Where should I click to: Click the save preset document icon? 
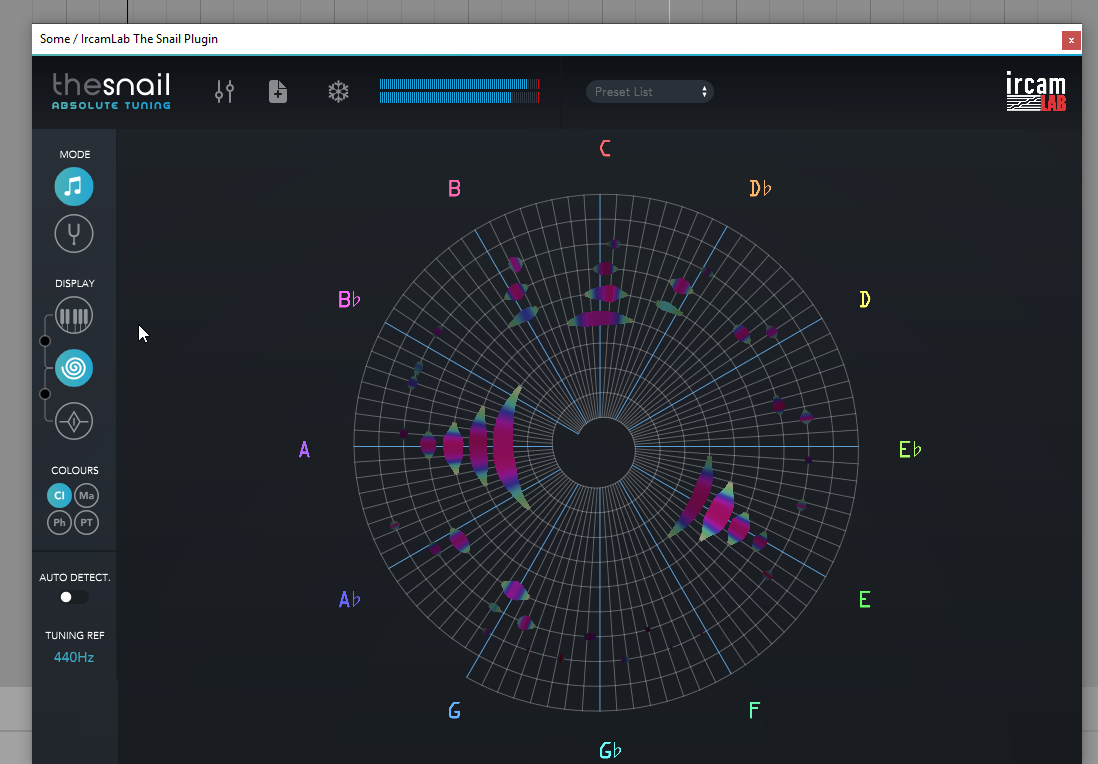pyautogui.click(x=278, y=92)
